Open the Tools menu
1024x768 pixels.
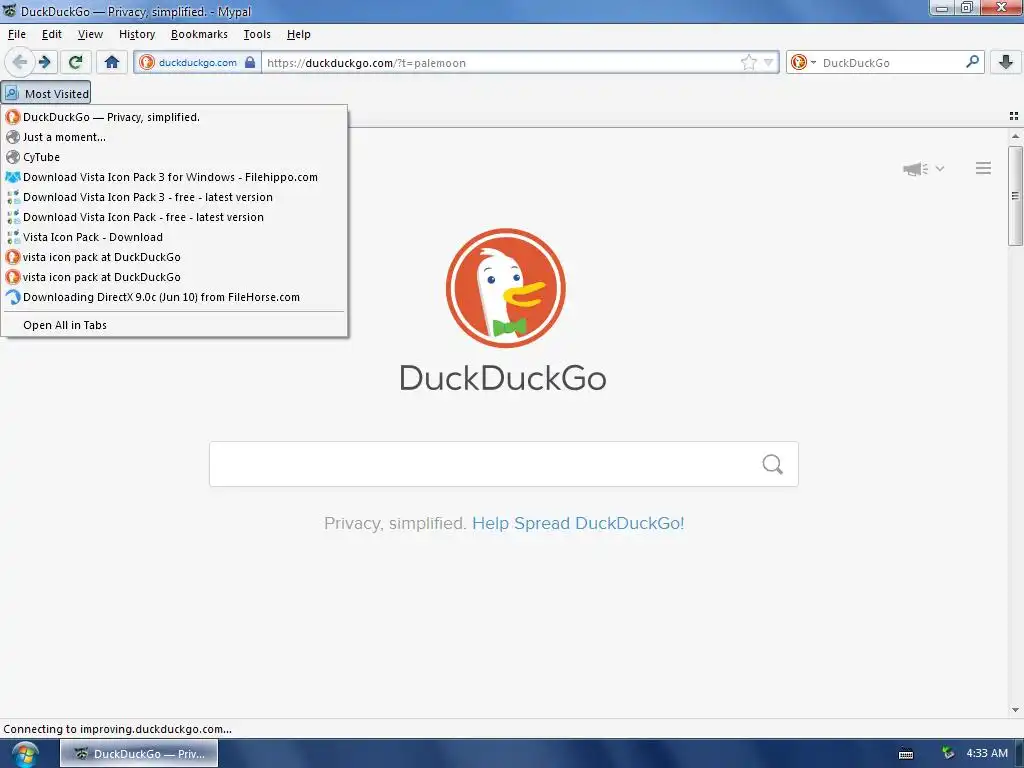point(257,34)
